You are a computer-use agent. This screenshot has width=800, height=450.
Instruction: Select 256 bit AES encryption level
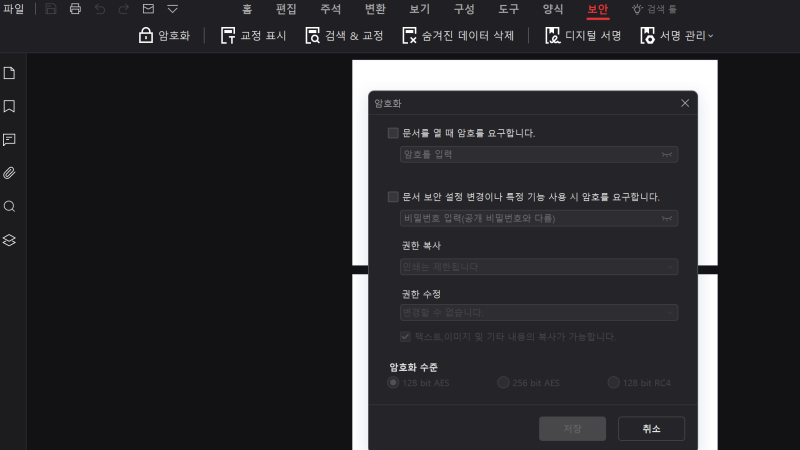pyautogui.click(x=503, y=383)
